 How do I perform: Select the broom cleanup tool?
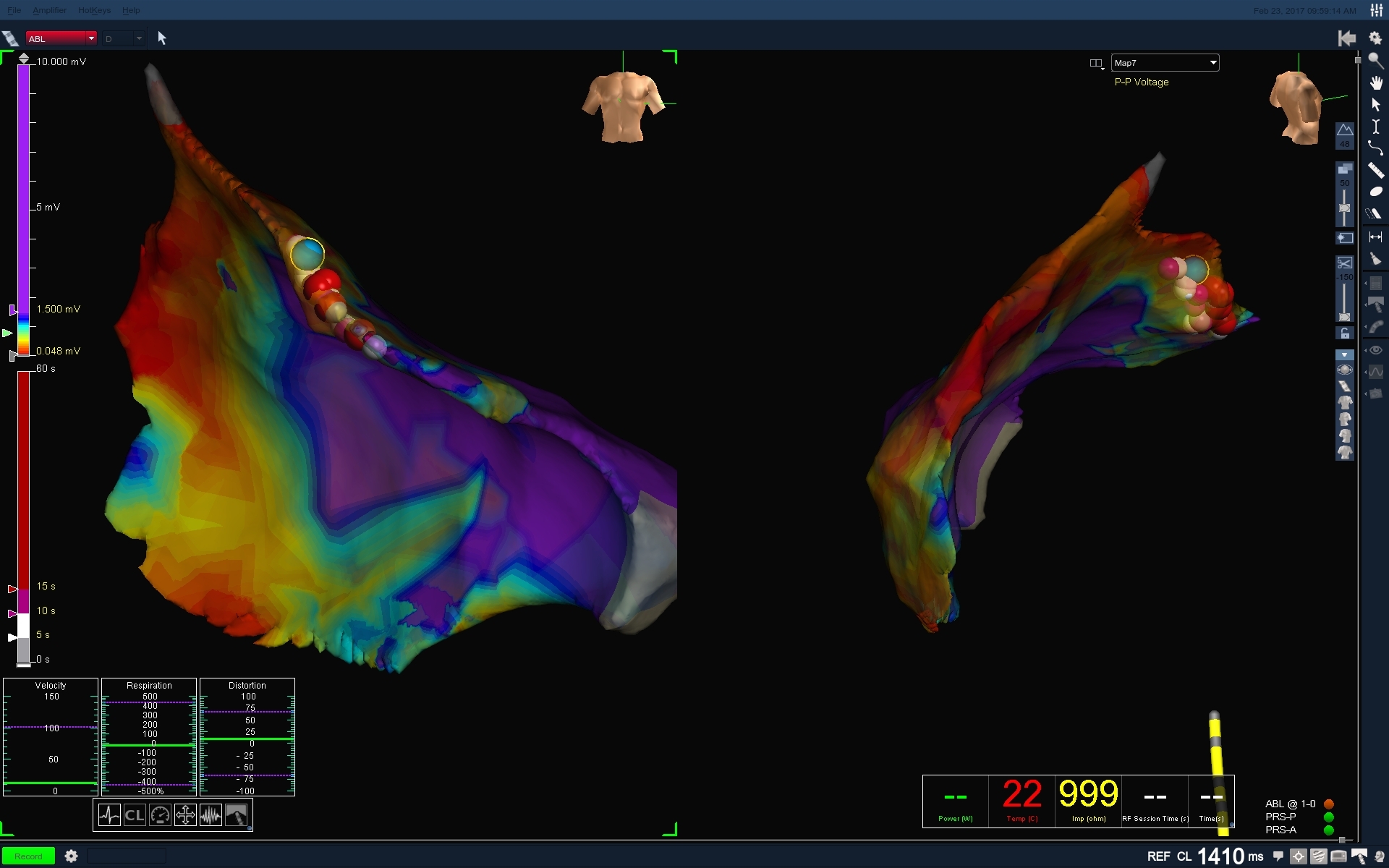pyautogui.click(x=1376, y=259)
